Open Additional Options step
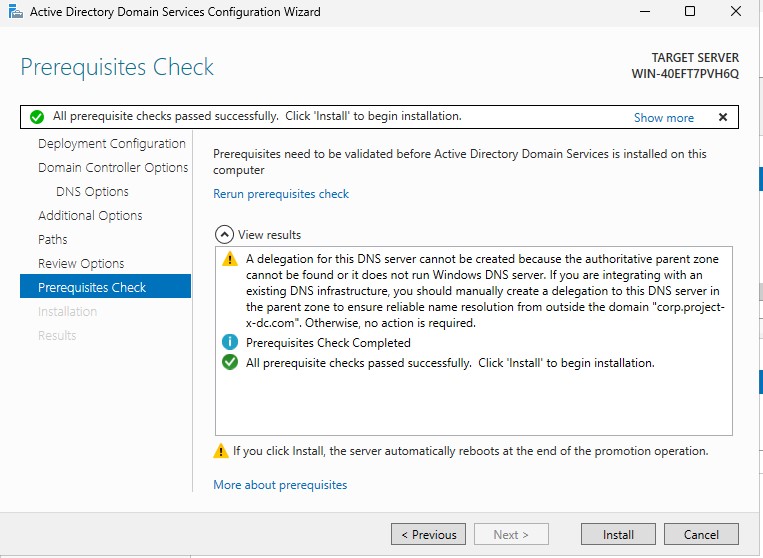This screenshot has height=558, width=763. (x=90, y=216)
